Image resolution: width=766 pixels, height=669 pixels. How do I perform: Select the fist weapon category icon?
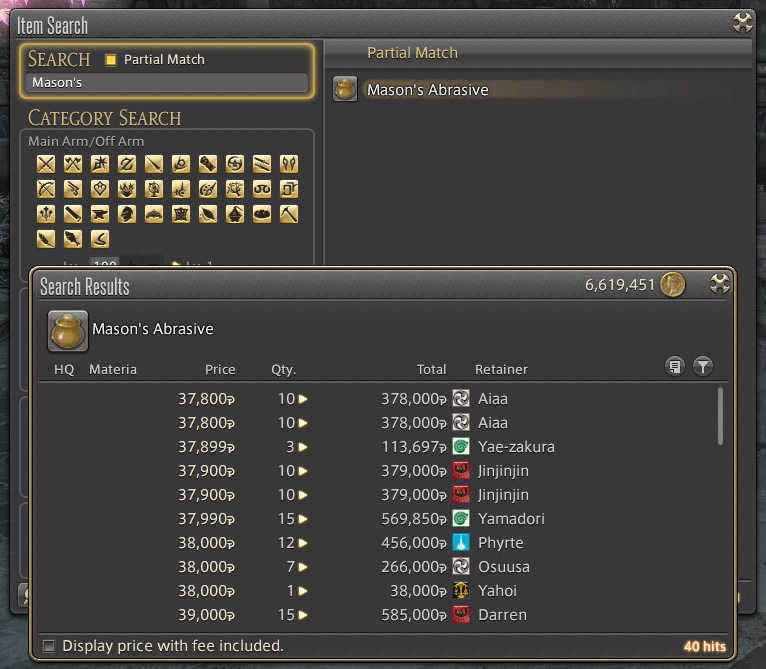point(208,164)
